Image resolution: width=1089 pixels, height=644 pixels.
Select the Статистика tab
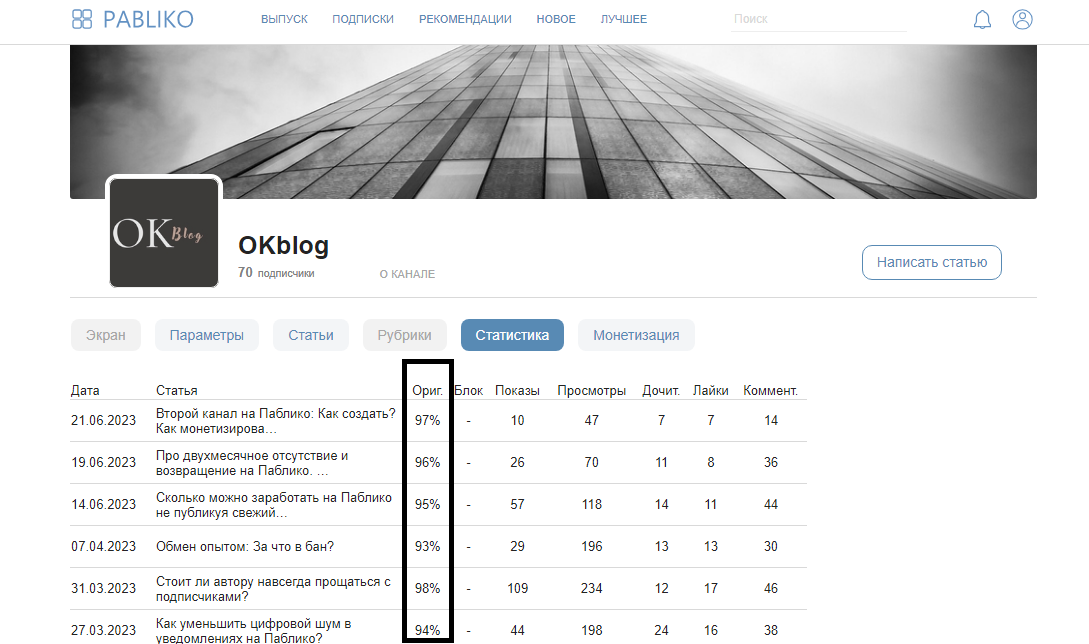point(512,336)
